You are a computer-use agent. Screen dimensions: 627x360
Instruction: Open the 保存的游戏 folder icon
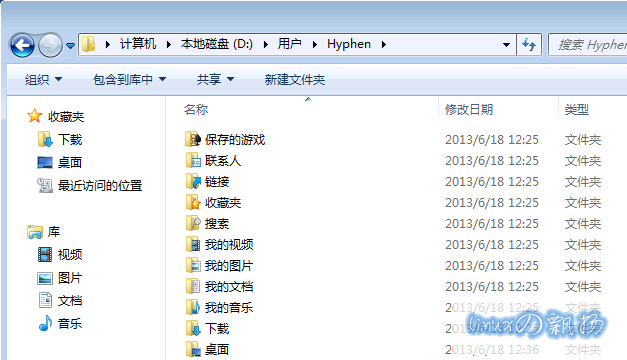[x=193, y=139]
